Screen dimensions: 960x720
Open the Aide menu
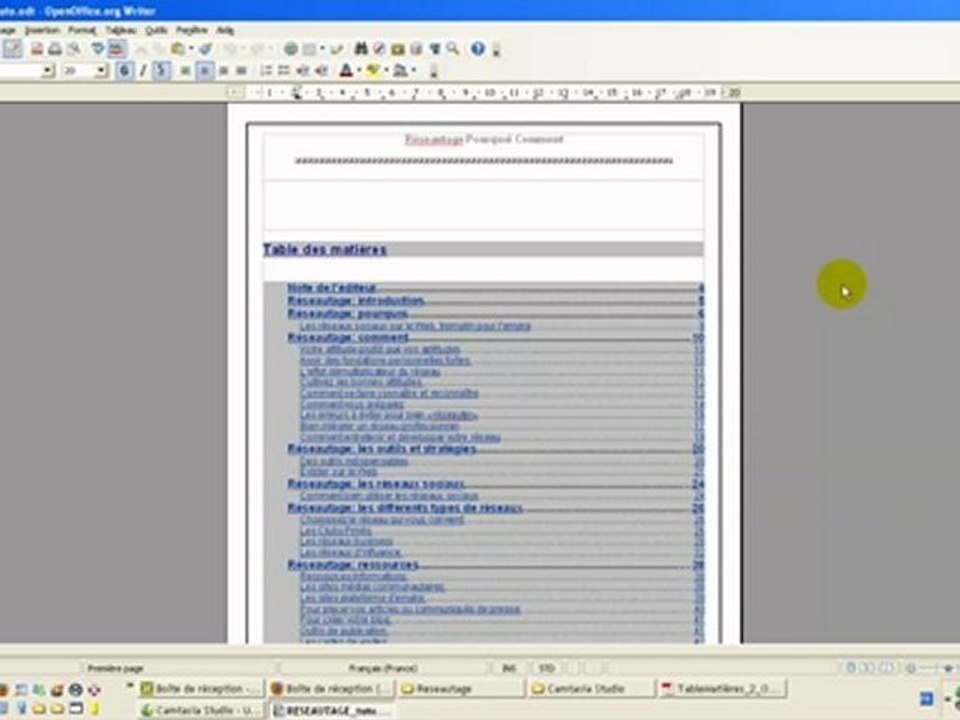(225, 30)
